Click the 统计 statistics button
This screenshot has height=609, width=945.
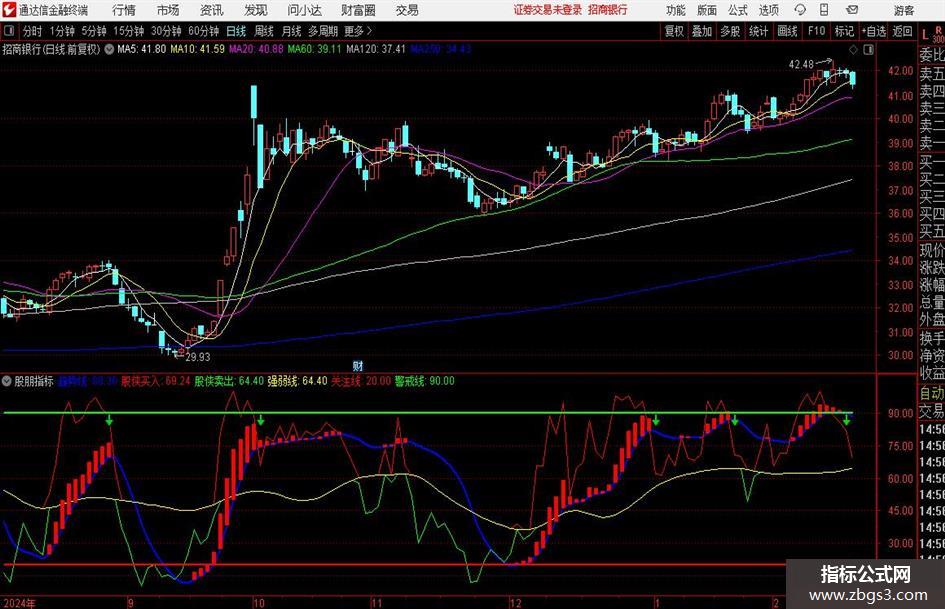758,31
